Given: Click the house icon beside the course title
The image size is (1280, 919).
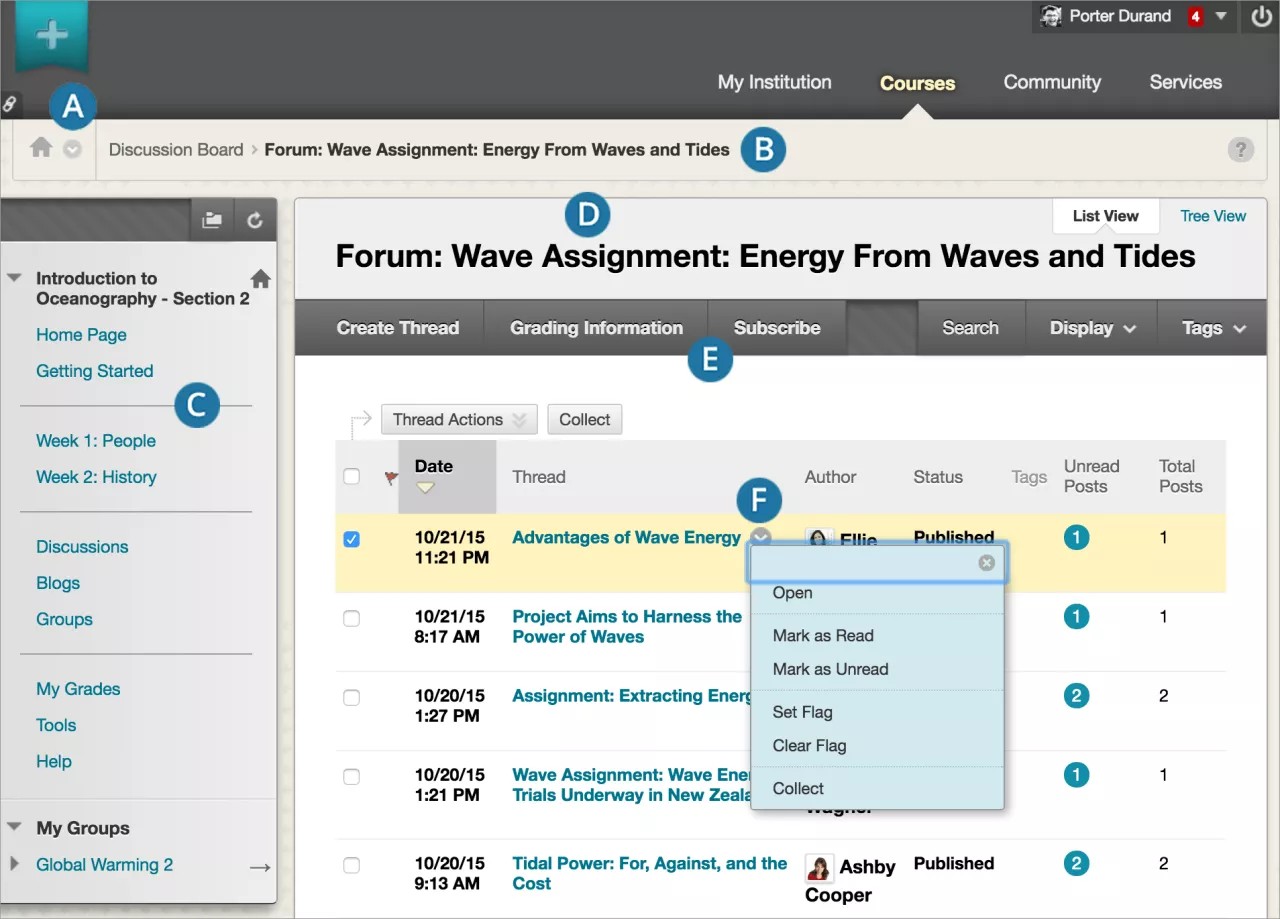Looking at the screenshot, I should pyautogui.click(x=260, y=279).
